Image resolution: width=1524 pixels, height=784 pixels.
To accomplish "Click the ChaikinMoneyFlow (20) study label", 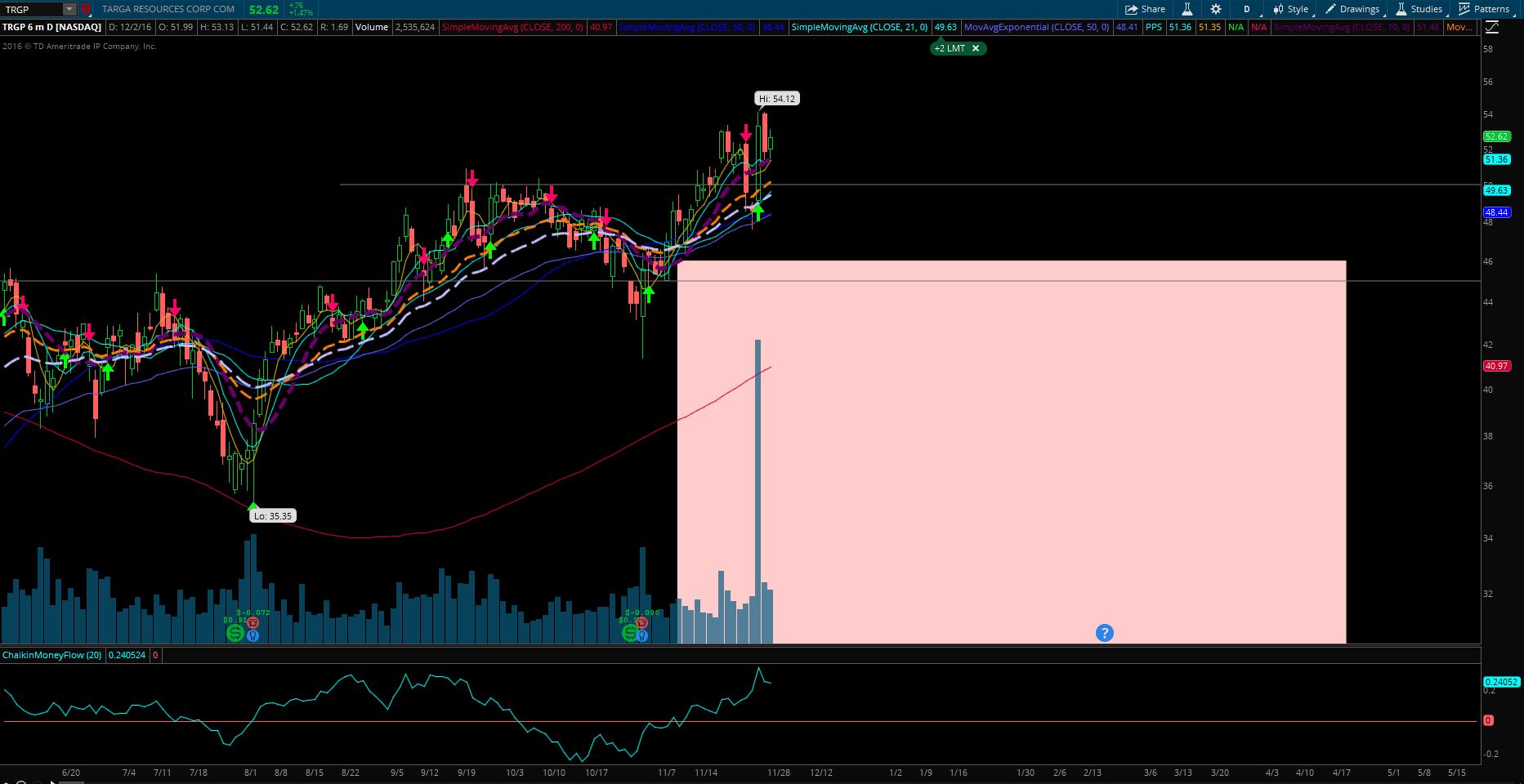I will tap(52, 655).
